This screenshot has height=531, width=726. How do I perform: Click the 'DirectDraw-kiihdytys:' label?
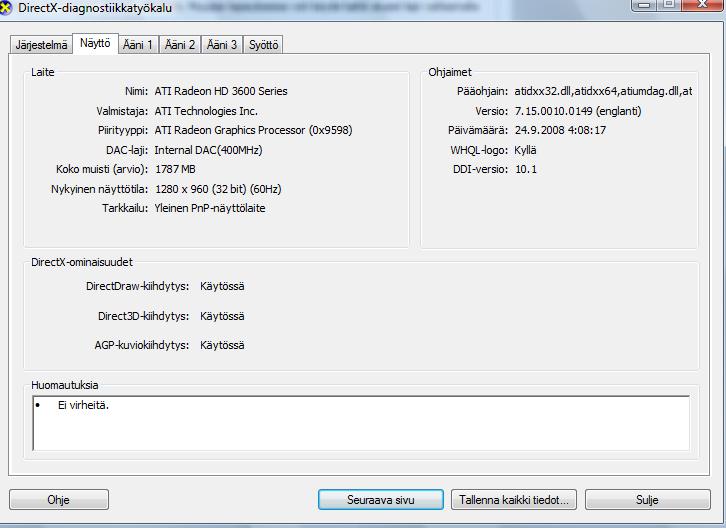(138, 287)
